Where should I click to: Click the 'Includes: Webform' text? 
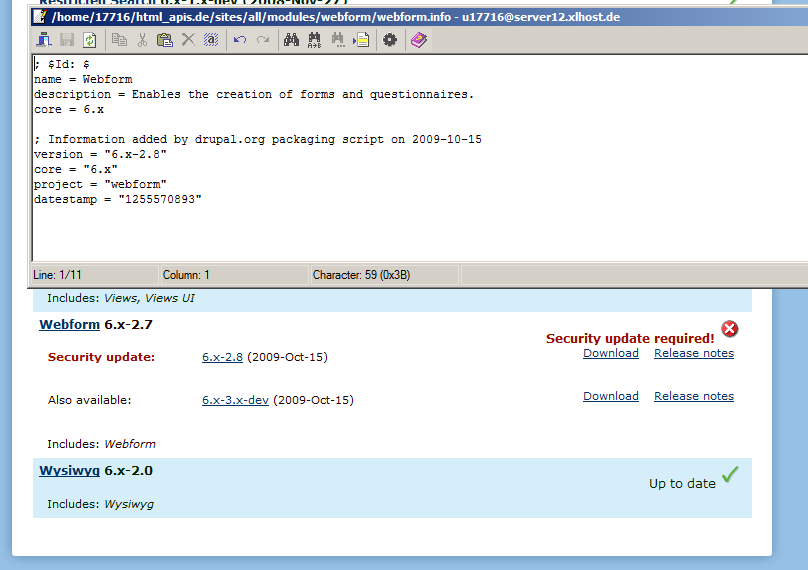[x=101, y=444]
